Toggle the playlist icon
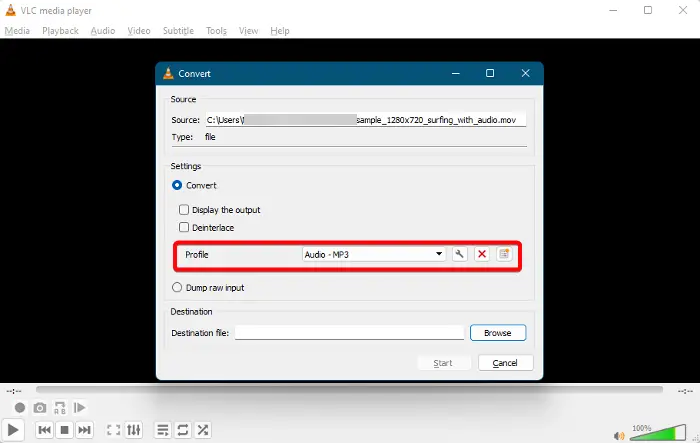 click(x=163, y=430)
